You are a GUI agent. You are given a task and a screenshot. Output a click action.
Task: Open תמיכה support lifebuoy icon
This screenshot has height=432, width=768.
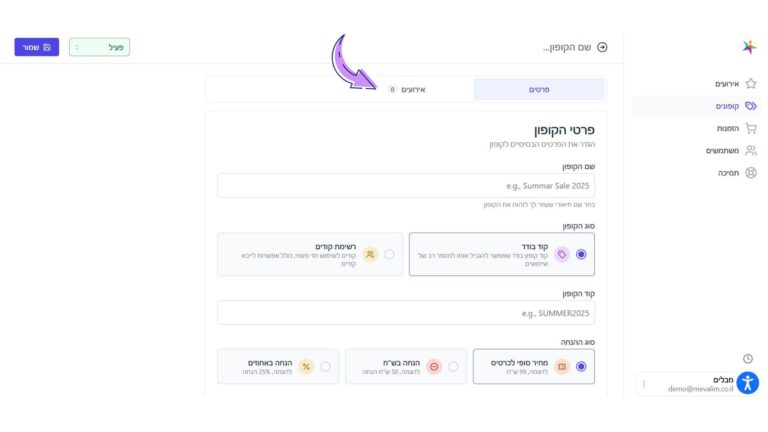coord(750,172)
